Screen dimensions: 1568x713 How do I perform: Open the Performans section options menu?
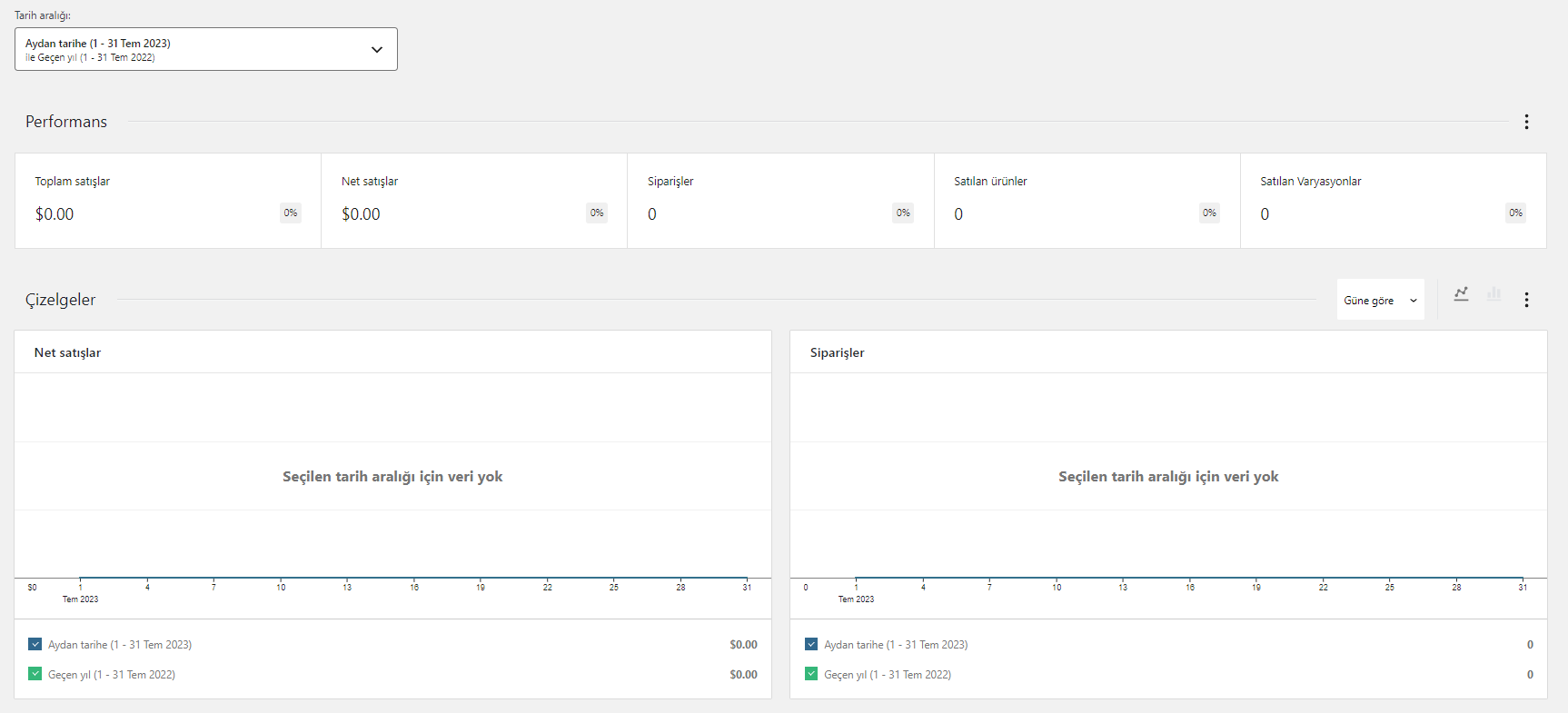coord(1526,122)
